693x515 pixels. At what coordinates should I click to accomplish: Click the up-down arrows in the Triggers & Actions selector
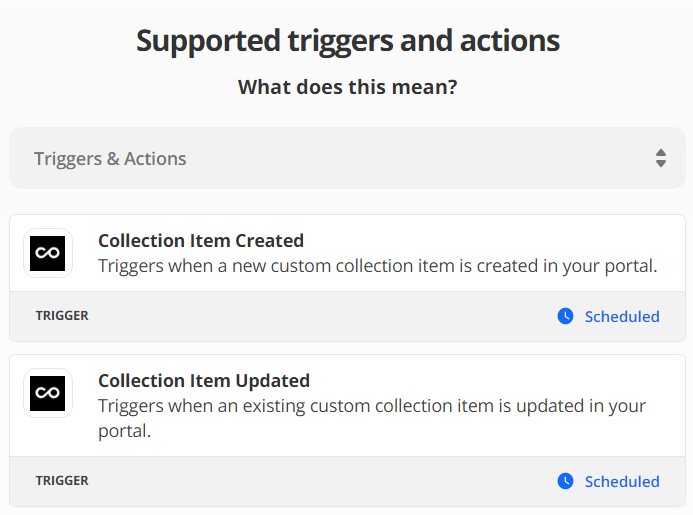tap(660, 158)
